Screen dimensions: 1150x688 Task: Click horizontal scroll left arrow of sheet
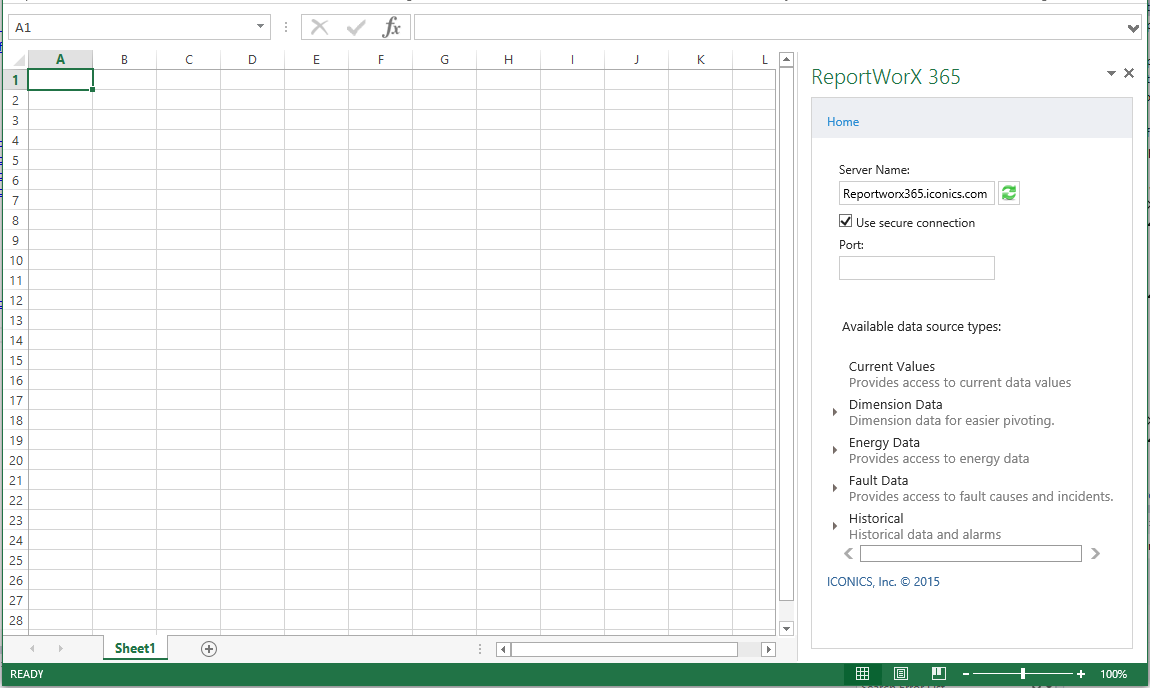(503, 649)
